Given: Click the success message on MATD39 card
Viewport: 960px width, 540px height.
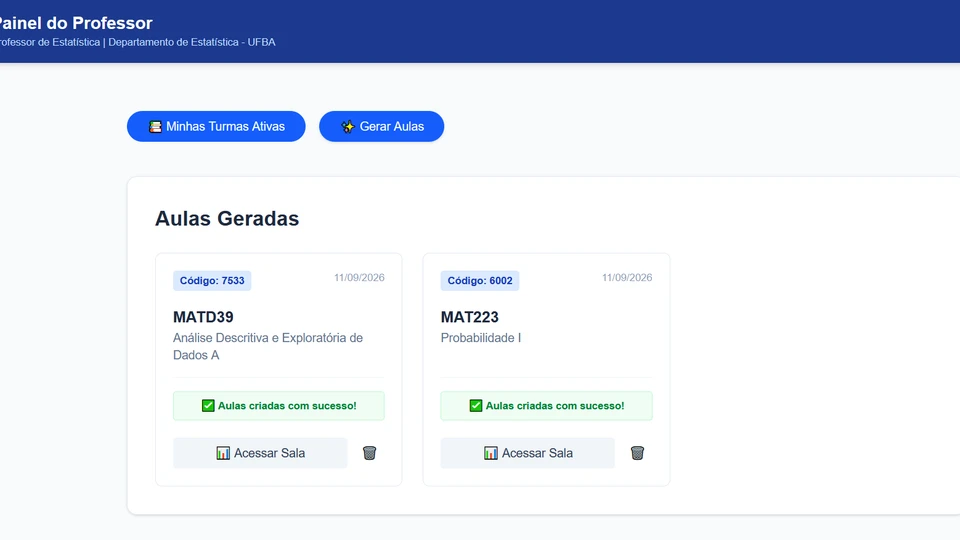Looking at the screenshot, I should (279, 406).
